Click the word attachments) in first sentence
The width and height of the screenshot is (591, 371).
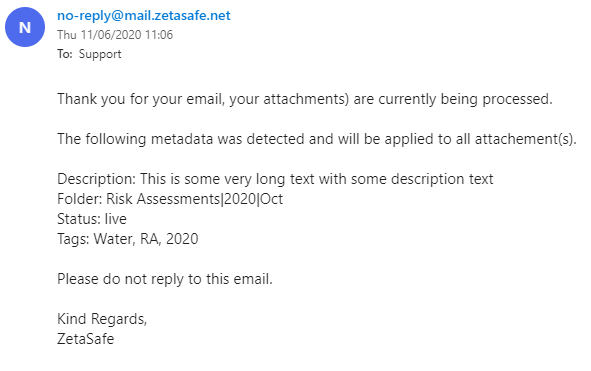pos(306,100)
